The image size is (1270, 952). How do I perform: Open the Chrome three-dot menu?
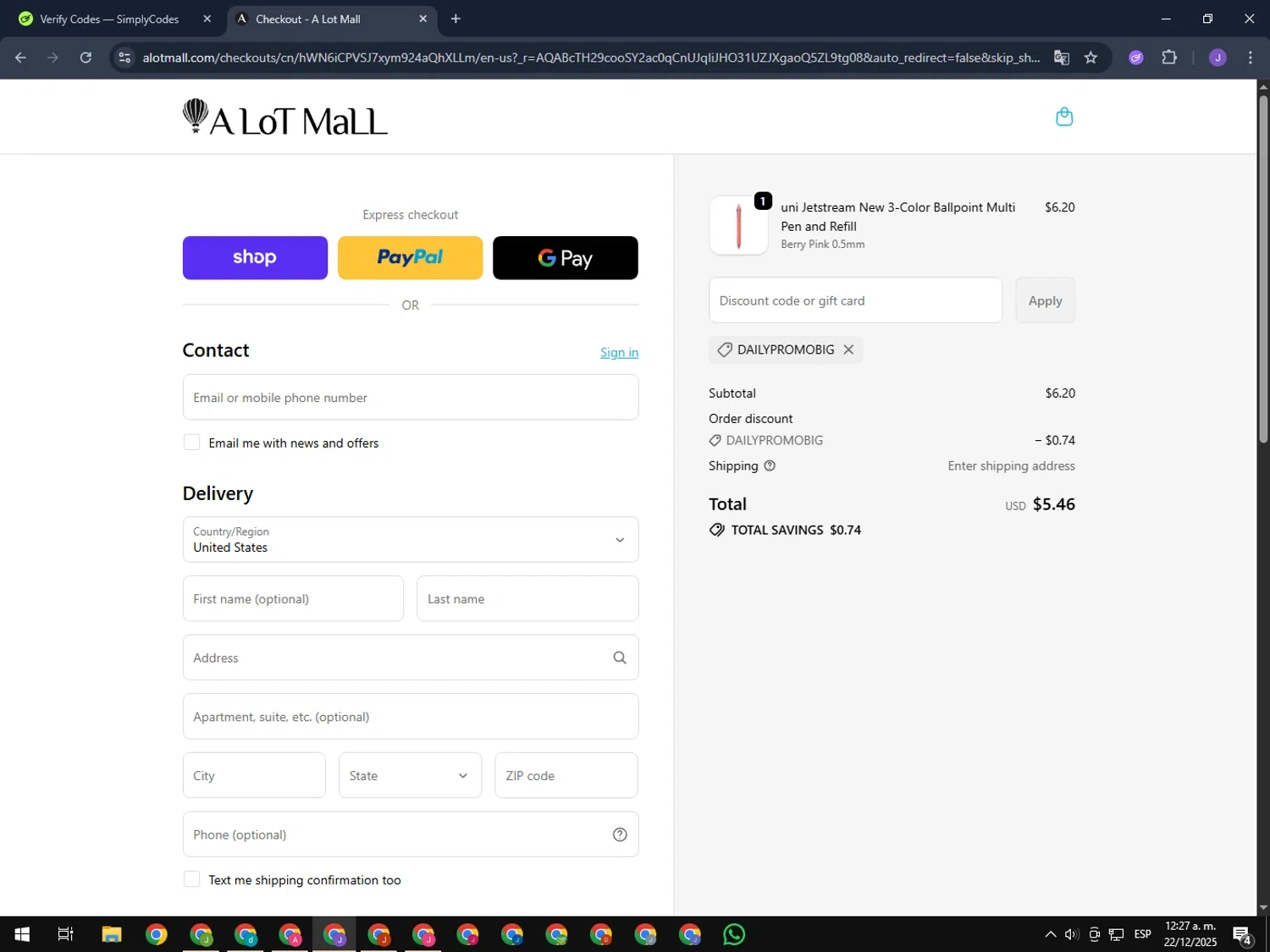tap(1251, 58)
